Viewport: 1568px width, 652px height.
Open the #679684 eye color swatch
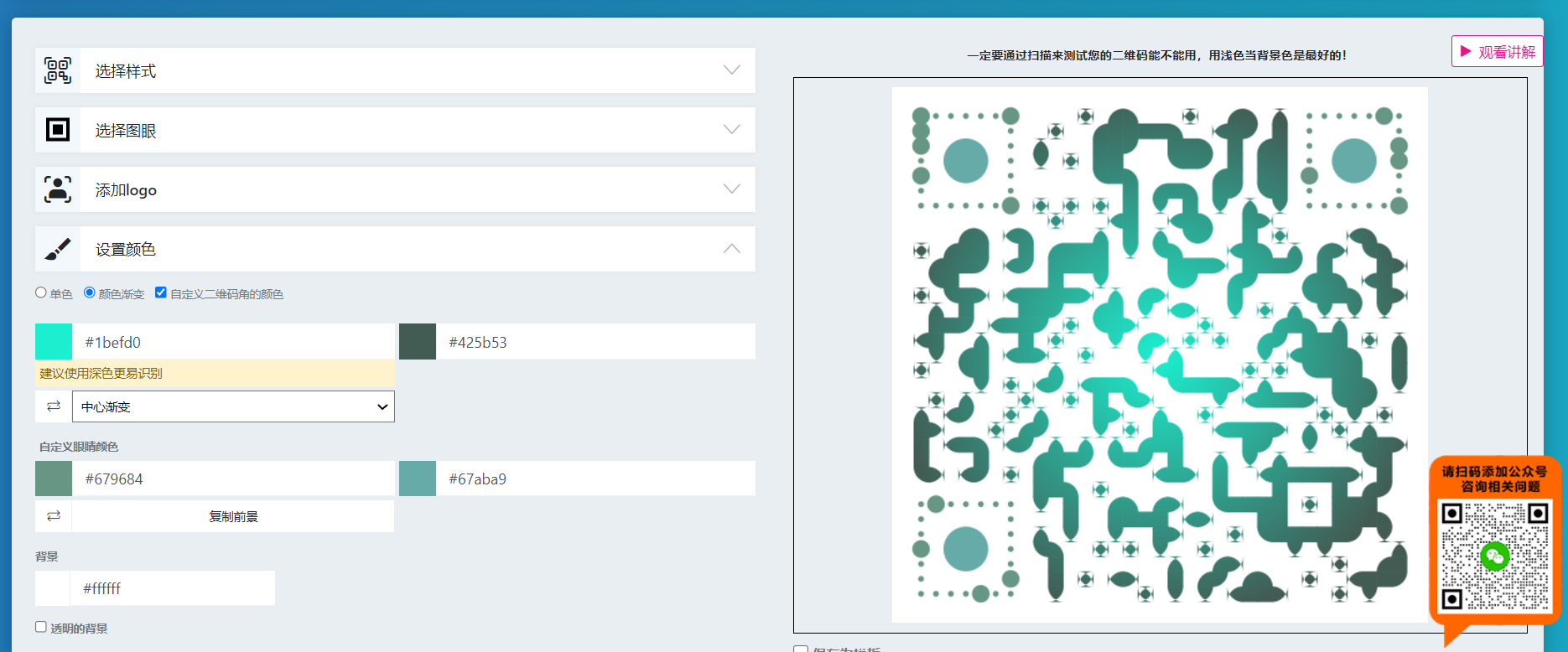tap(54, 479)
